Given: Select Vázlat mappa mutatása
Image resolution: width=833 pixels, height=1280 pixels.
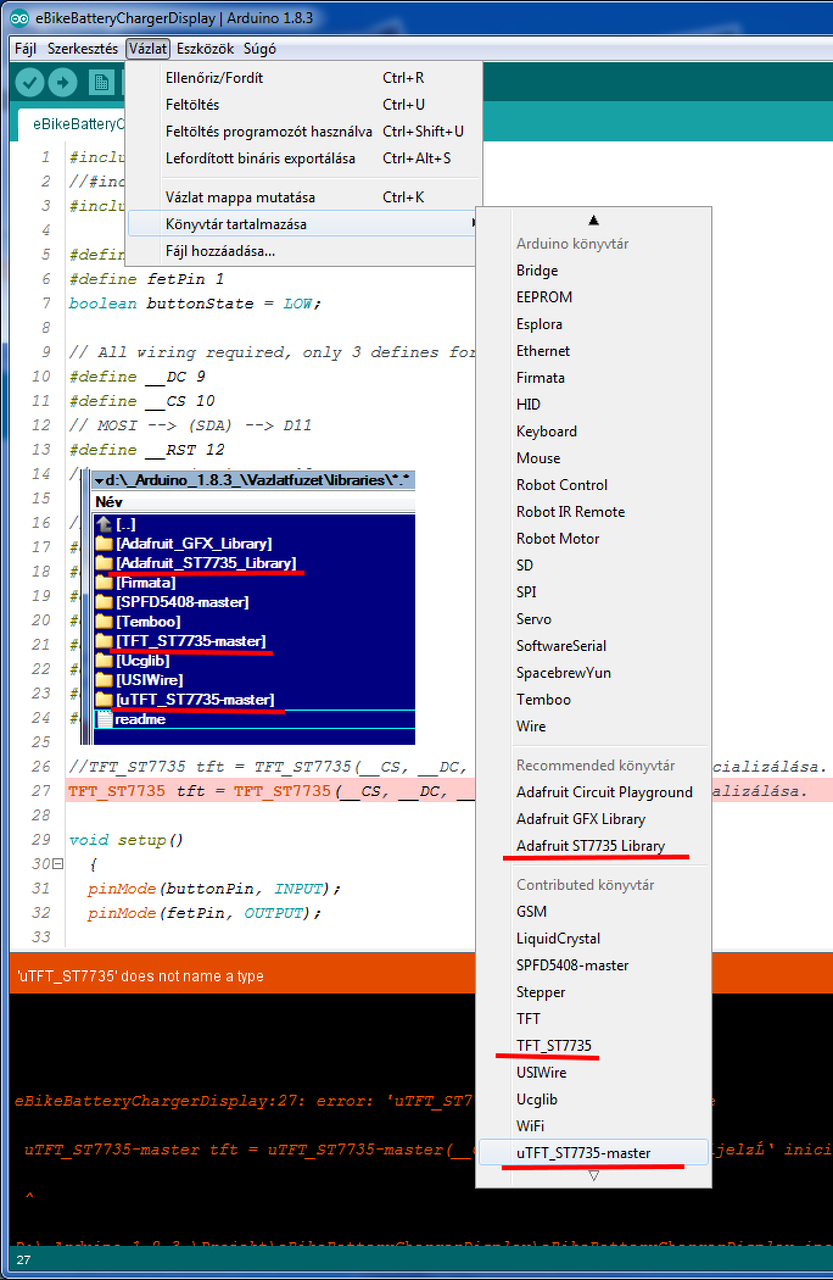Looking at the screenshot, I should 304,198.
